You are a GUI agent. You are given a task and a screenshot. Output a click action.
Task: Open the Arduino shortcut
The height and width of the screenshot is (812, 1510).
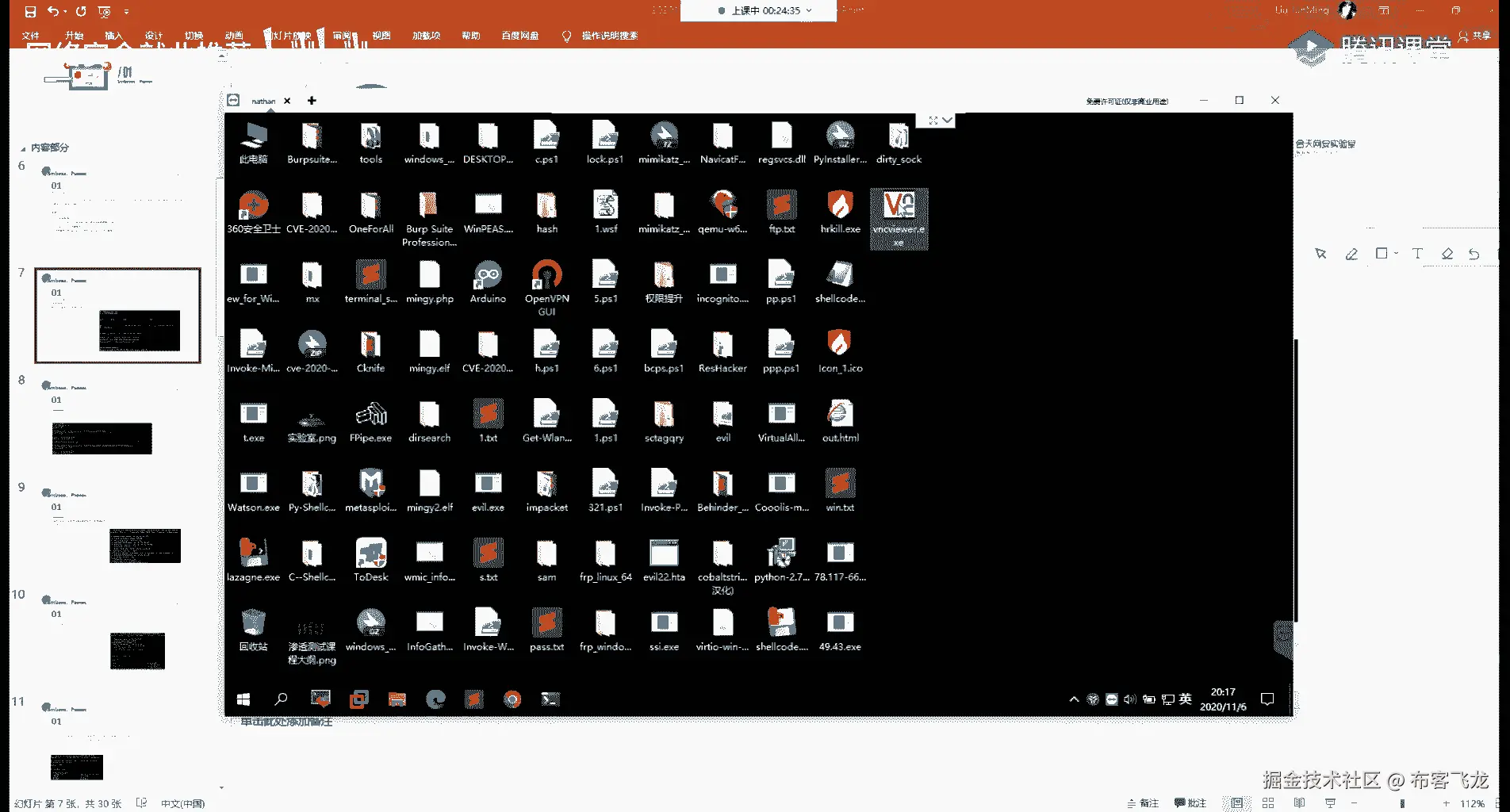point(488,282)
